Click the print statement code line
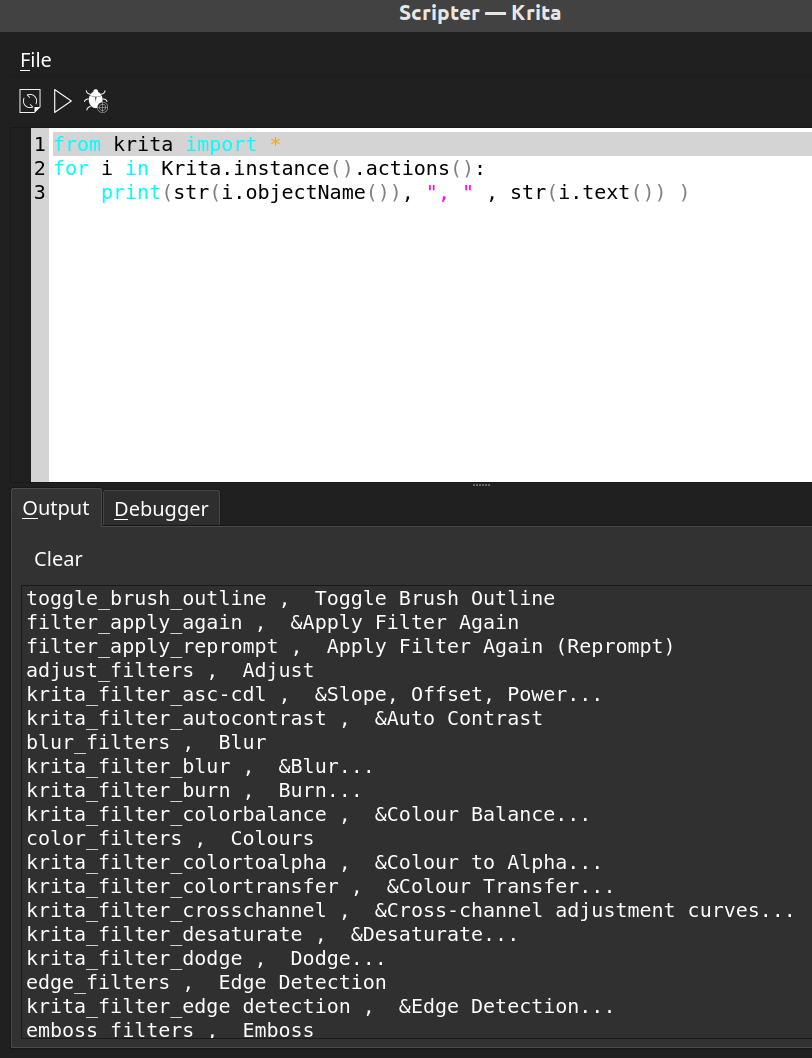This screenshot has width=812, height=1058. click(x=394, y=192)
